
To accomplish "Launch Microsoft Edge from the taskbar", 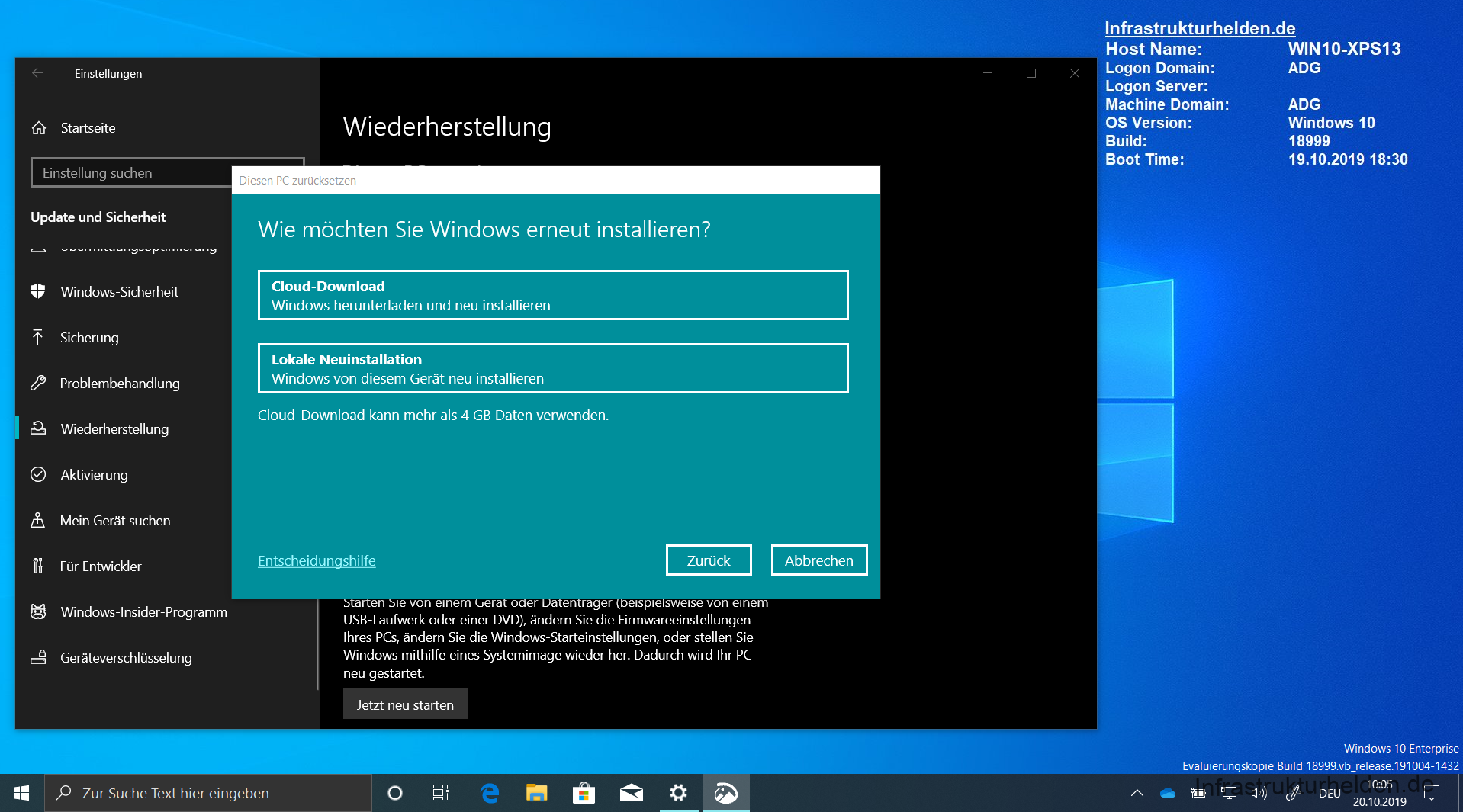I will pos(490,793).
